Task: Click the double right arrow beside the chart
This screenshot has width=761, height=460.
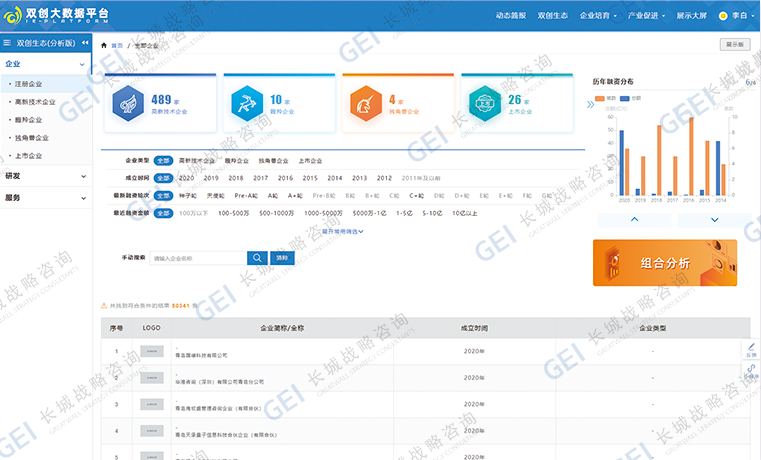Action: pos(590,104)
